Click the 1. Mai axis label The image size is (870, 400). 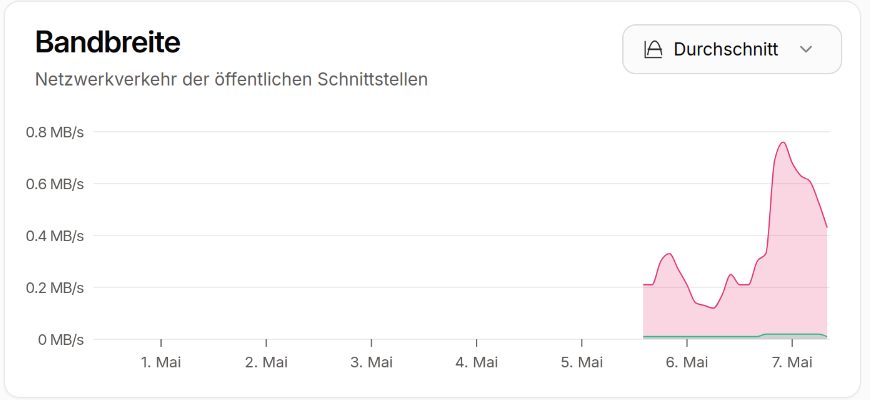tap(161, 363)
